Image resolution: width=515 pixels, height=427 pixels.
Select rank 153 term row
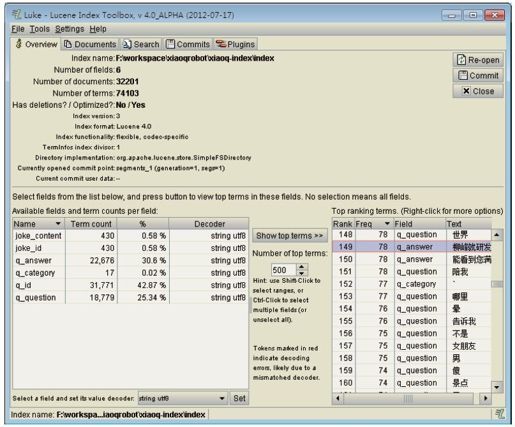pyautogui.click(x=412, y=296)
